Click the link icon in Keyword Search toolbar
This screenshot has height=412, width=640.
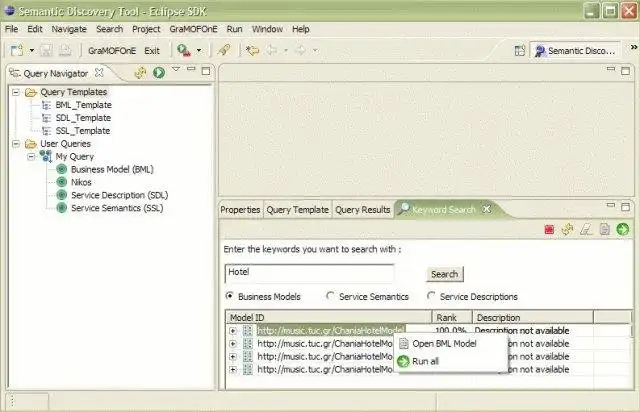(567, 229)
